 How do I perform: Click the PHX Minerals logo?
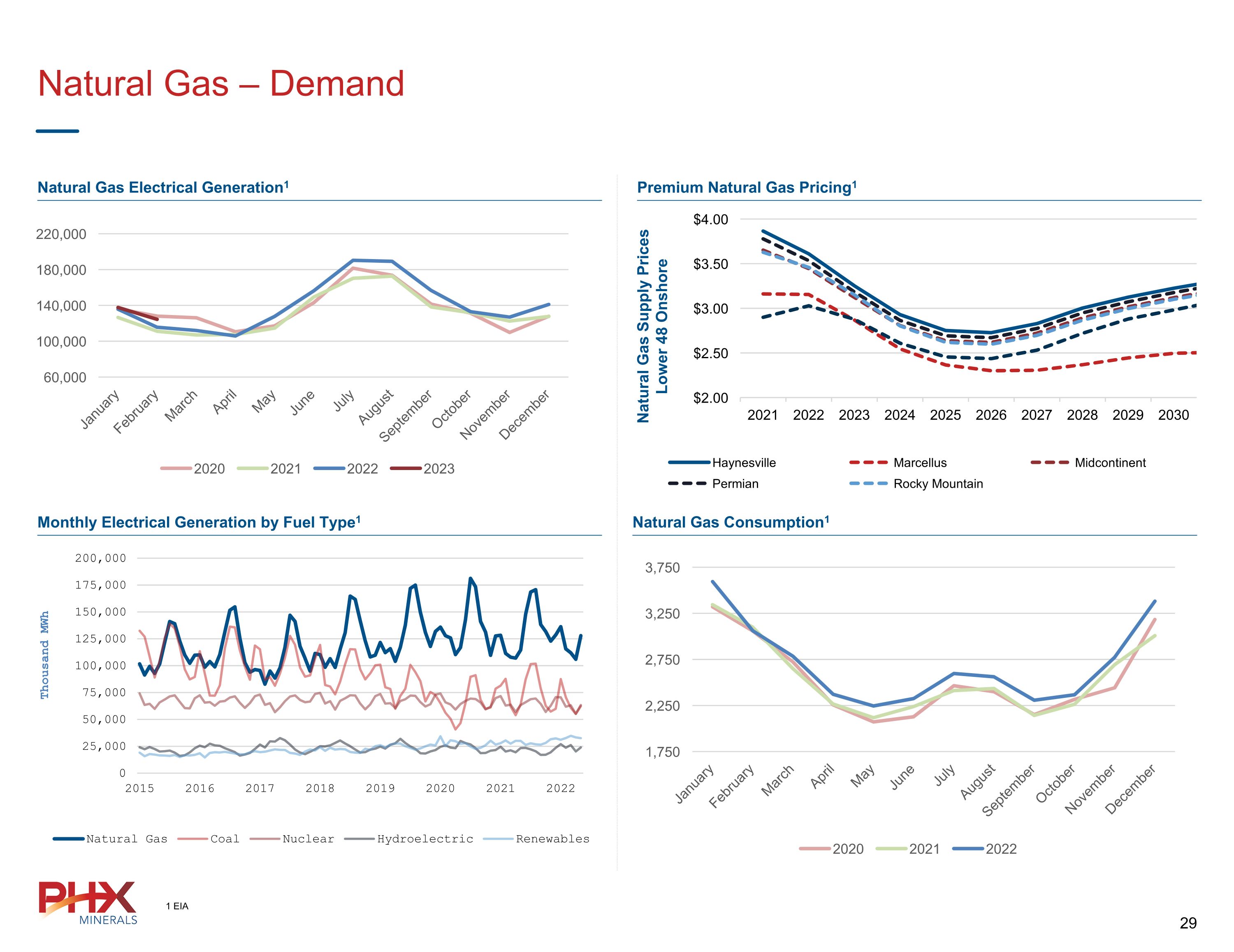click(x=88, y=902)
